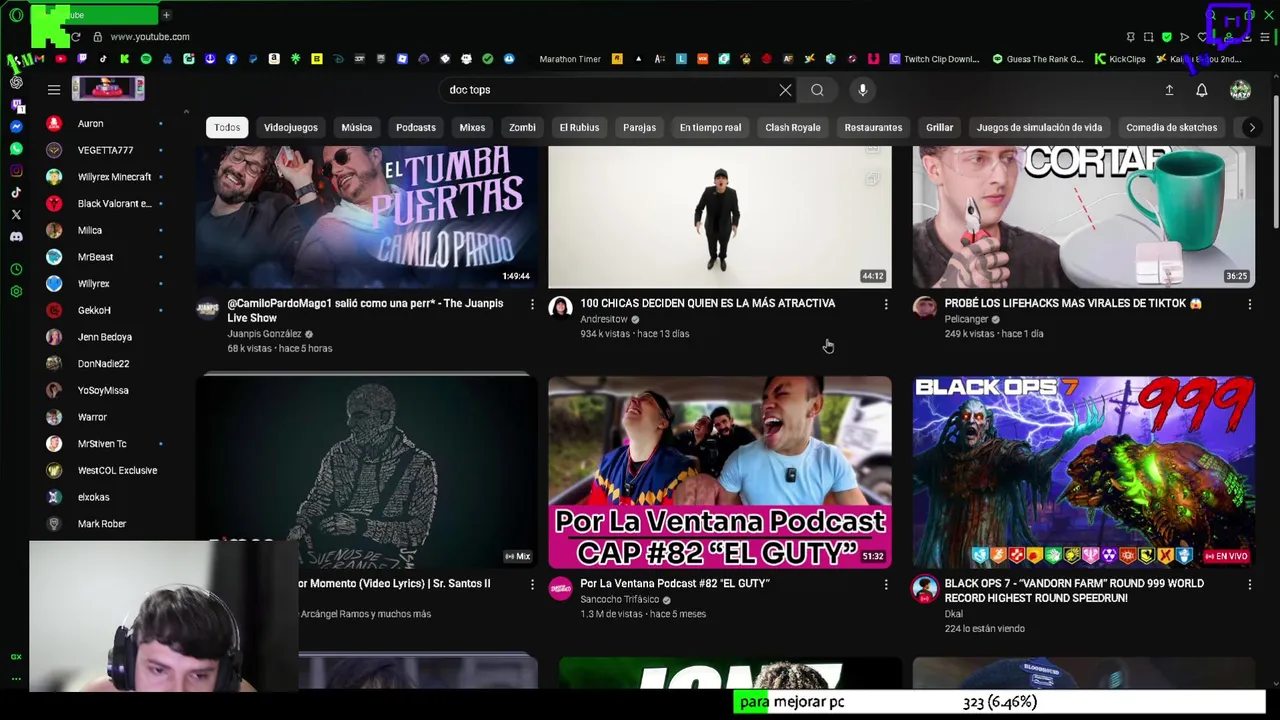This screenshot has width=1280, height=720.
Task: Open options for CamiloPardoMago1 video
Action: (x=532, y=304)
